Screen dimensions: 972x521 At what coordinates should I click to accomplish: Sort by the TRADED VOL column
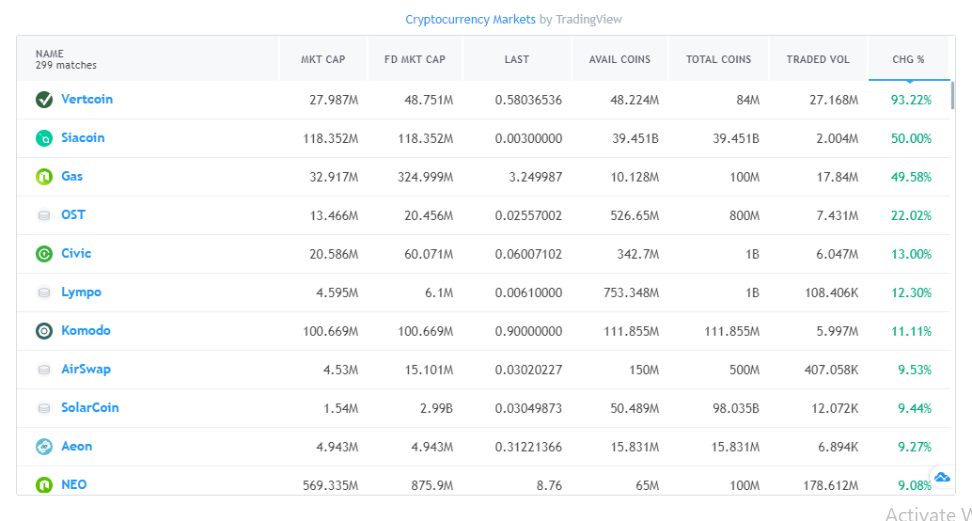[x=818, y=59]
